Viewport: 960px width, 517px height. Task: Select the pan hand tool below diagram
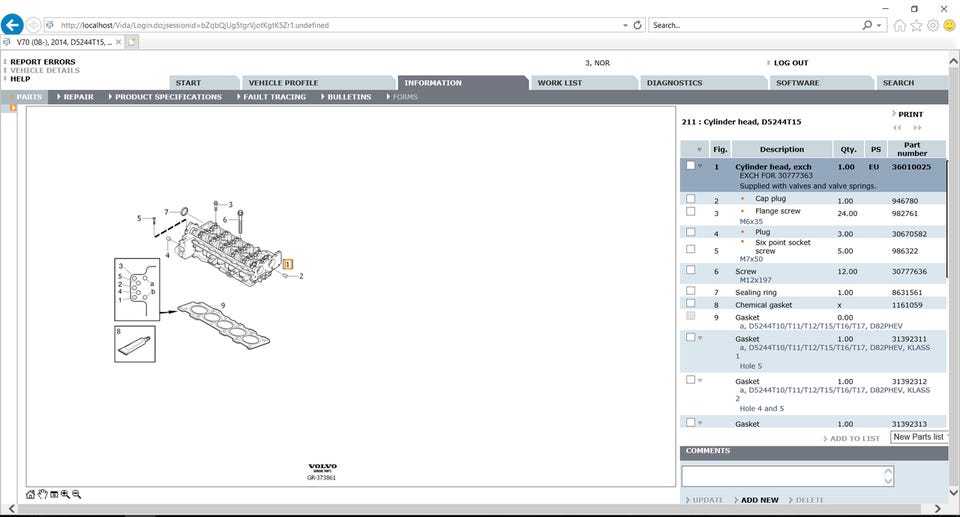42,494
